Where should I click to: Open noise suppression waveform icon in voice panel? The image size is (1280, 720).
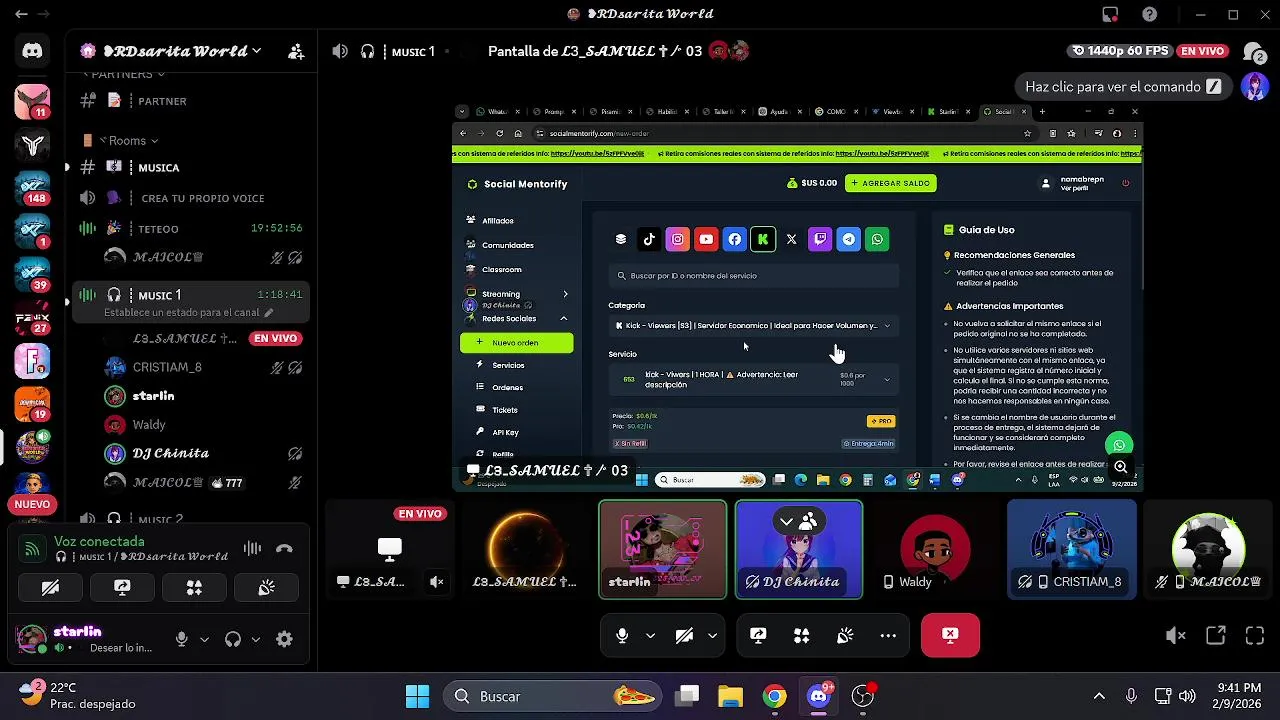point(252,548)
